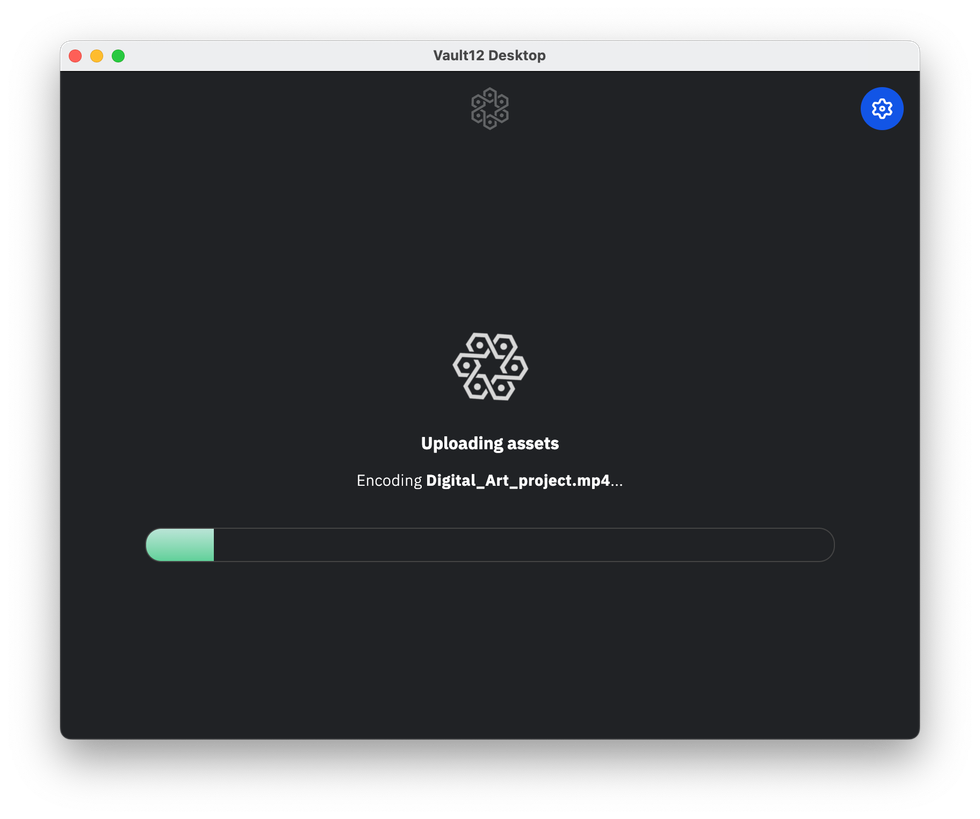This screenshot has height=819, width=980.
Task: Click the small Vault12 logo in header
Action: pos(489,109)
